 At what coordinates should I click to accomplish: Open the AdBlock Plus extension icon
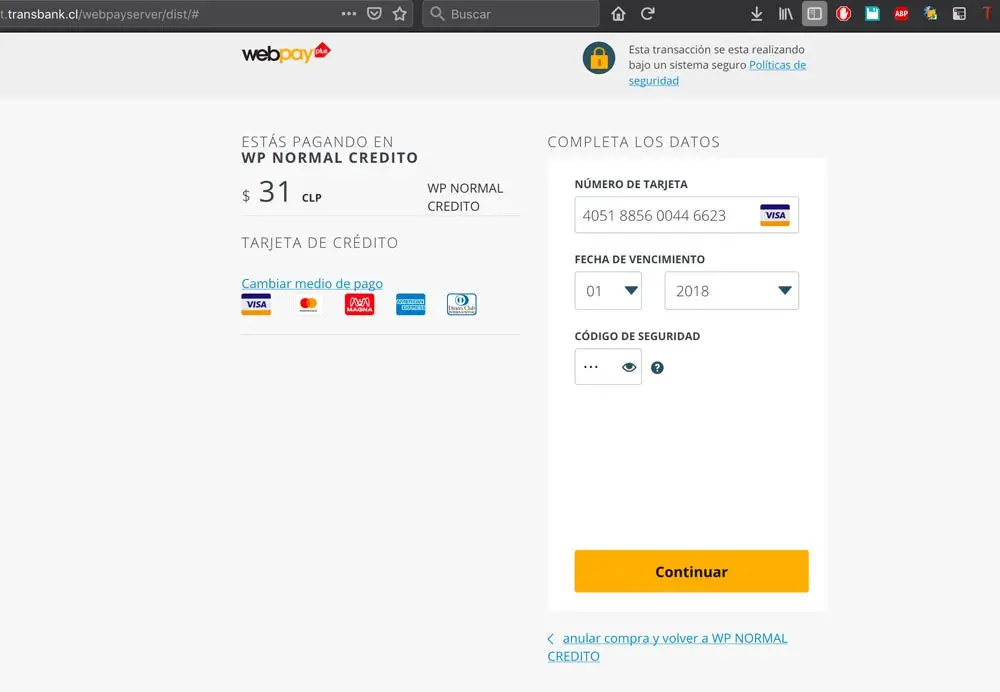coord(901,13)
